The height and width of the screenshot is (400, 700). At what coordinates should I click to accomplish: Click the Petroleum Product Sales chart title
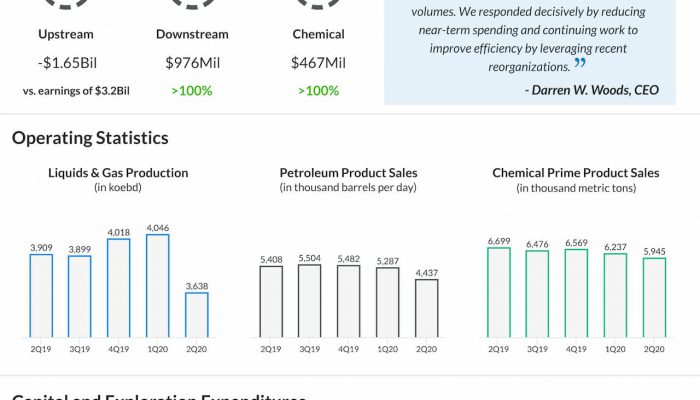click(x=348, y=173)
